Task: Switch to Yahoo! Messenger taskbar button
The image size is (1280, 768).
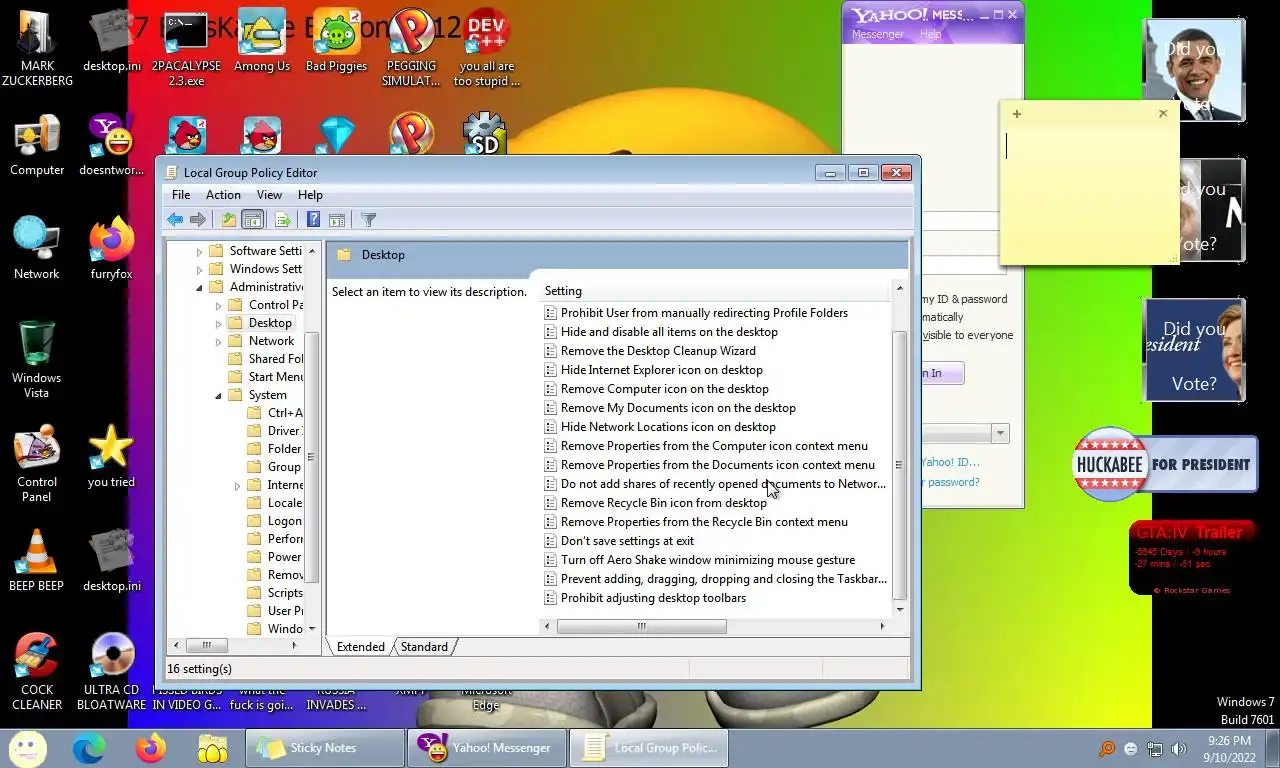Action: pos(485,748)
